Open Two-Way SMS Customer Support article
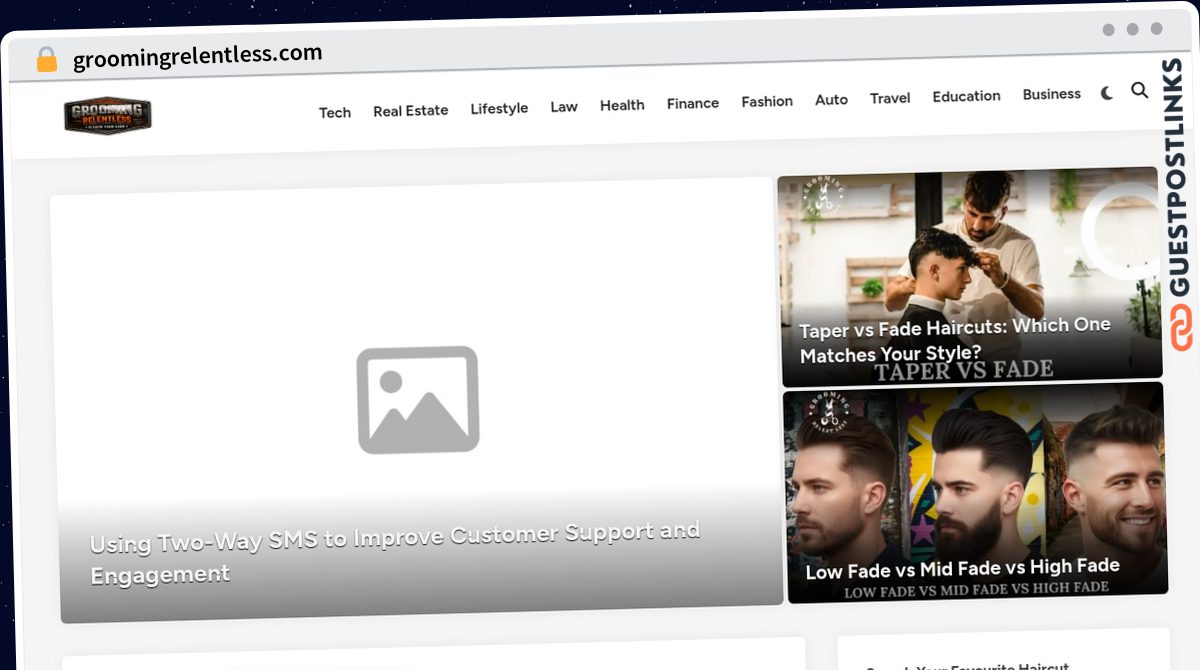Viewport: 1200px width, 670px height. click(395, 552)
